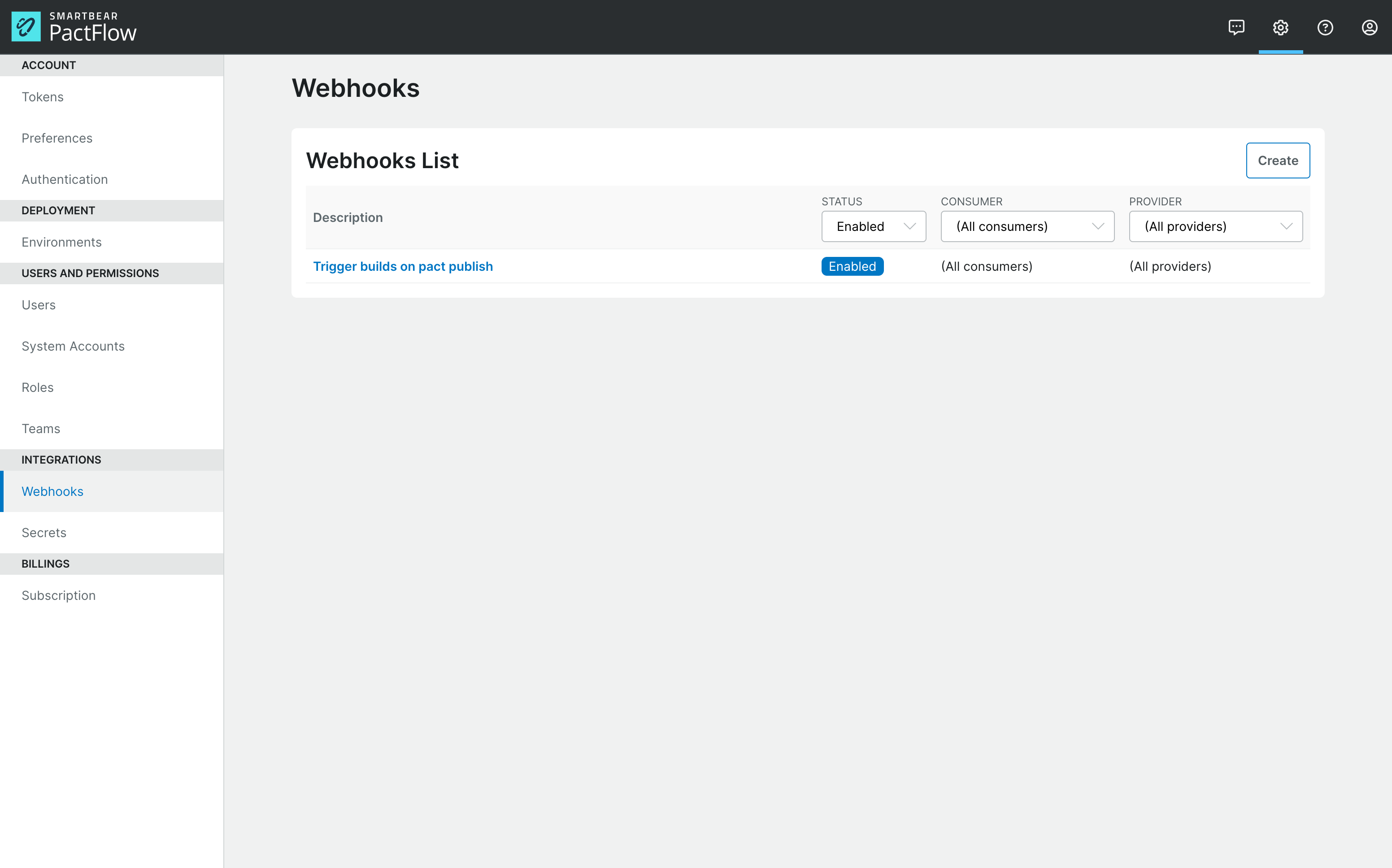Viewport: 1392px width, 868px height.
Task: Click the PactFlow logo
Action: coord(74,26)
